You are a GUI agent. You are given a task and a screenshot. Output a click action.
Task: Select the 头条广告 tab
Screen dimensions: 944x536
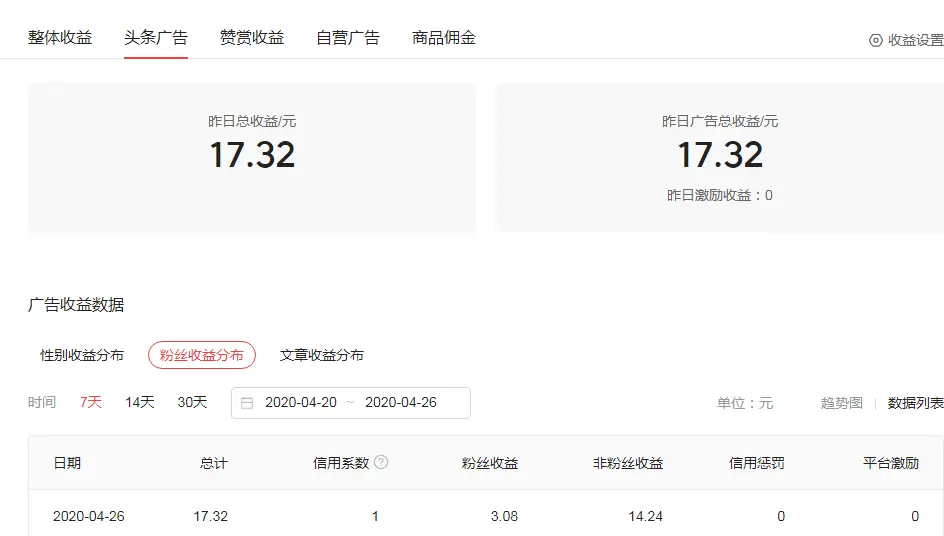pyautogui.click(x=156, y=38)
